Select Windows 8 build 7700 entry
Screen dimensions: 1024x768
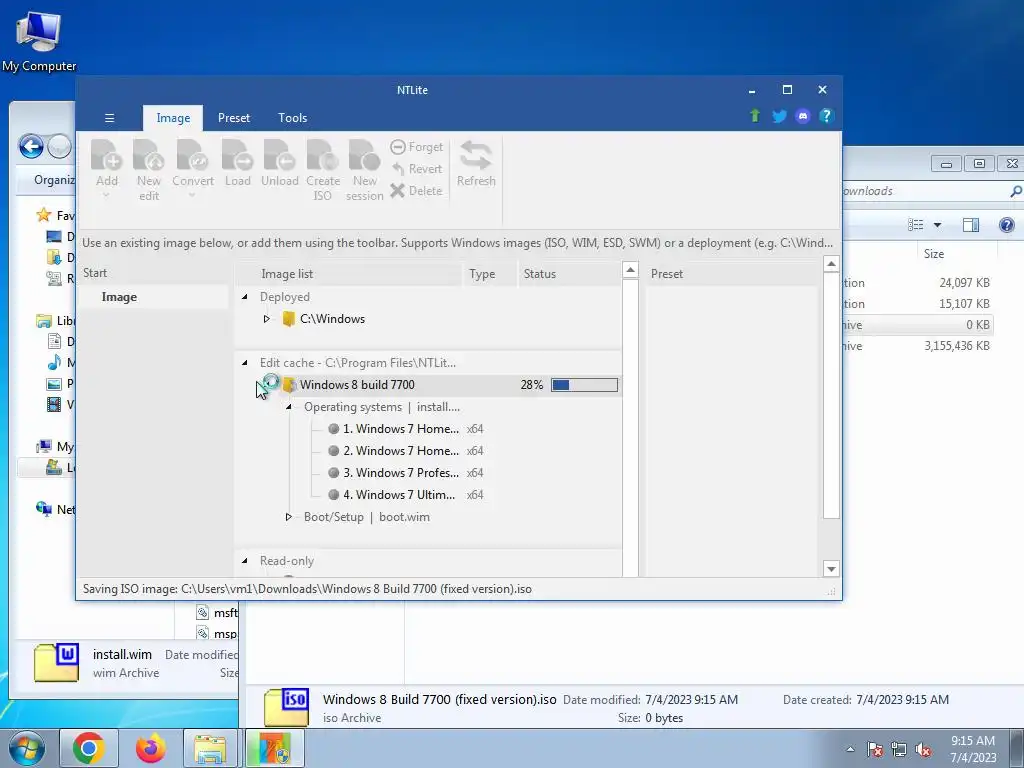[357, 385]
